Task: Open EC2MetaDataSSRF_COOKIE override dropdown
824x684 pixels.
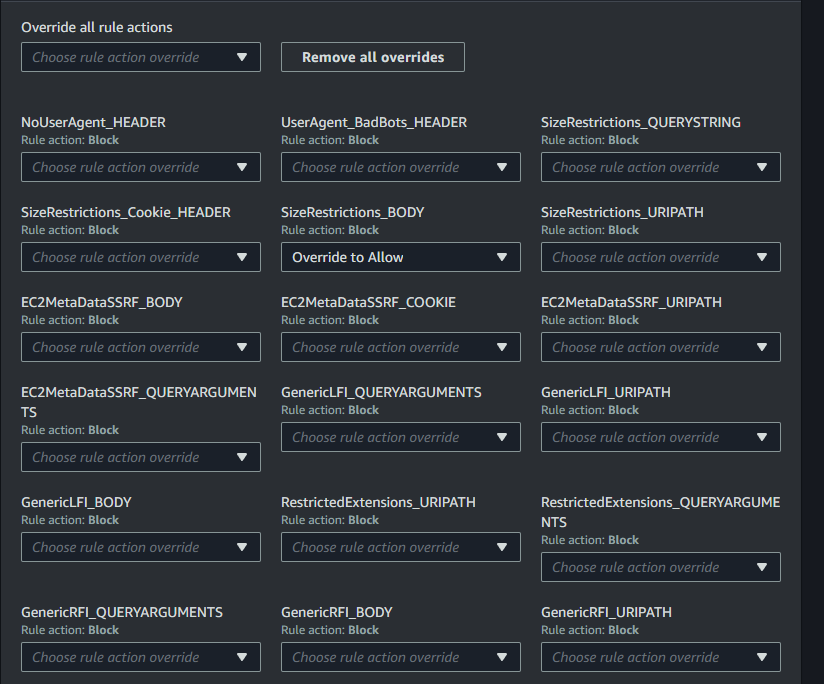Action: 400,347
